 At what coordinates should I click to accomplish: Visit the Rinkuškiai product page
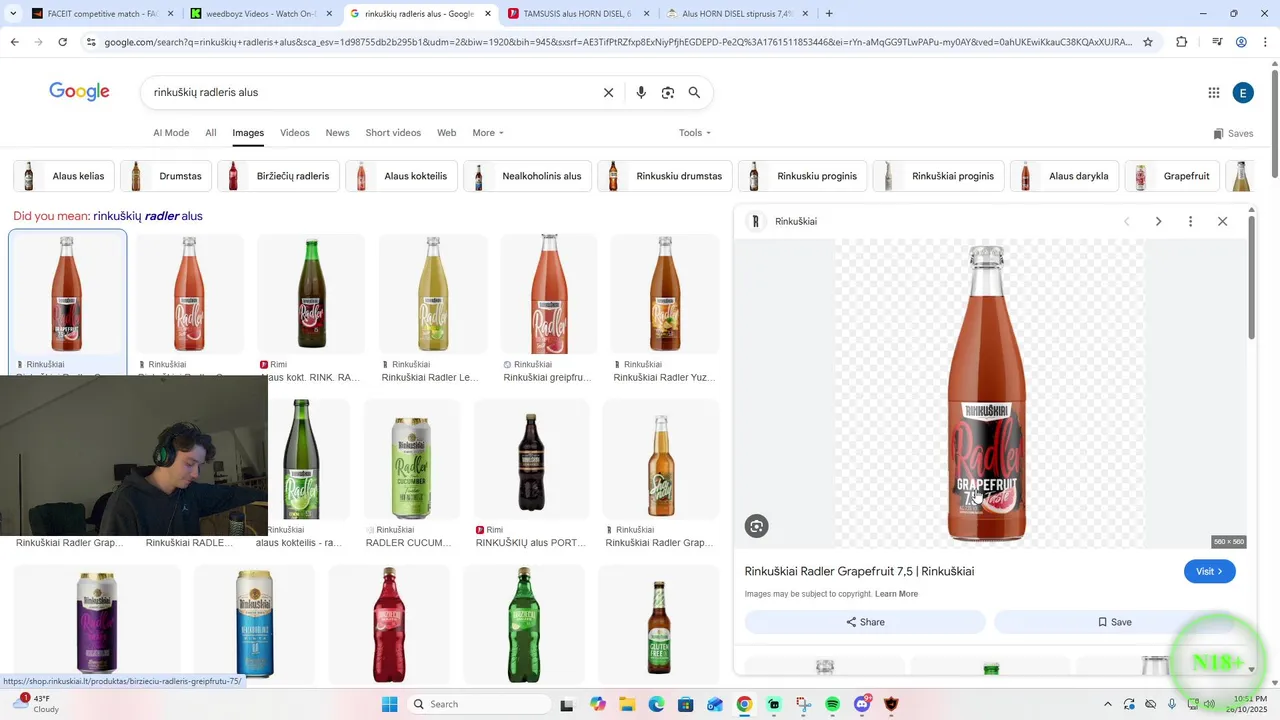[1210, 571]
